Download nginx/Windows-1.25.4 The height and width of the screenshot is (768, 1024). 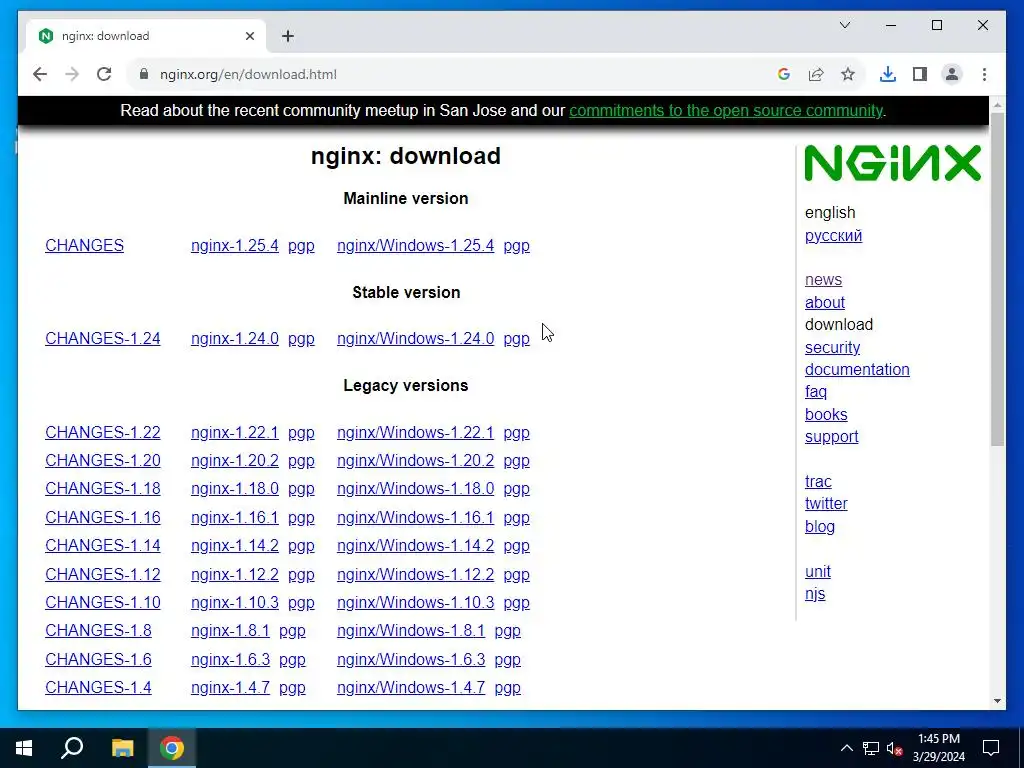coord(415,246)
